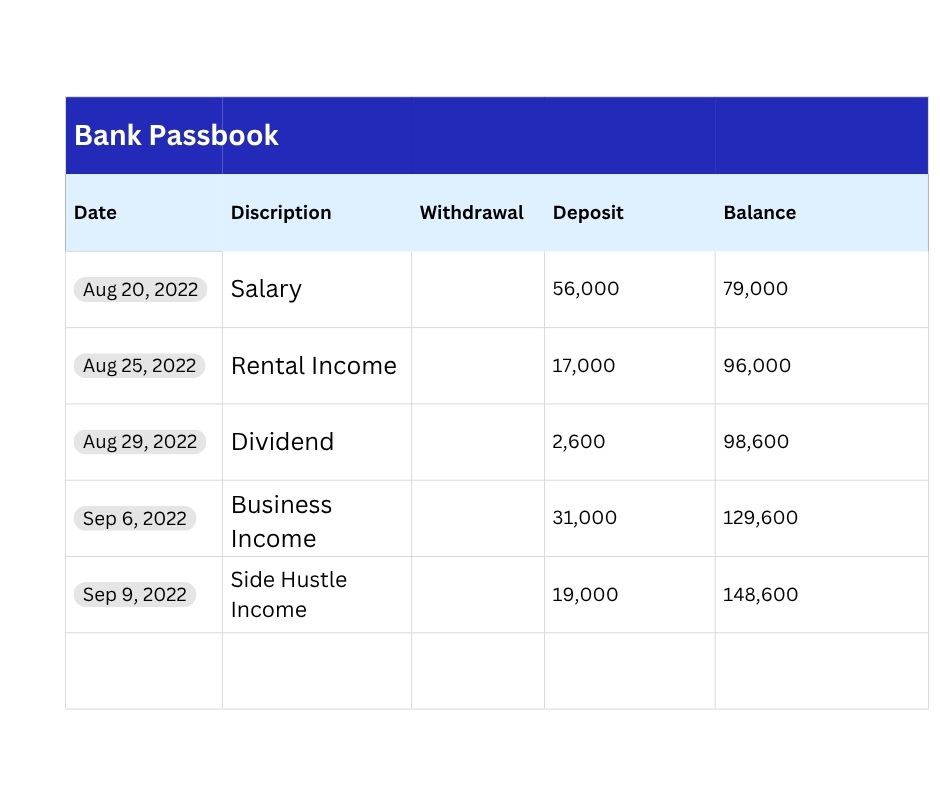Click the 2,600 deposit value
This screenshot has width=940, height=788.
coord(579,442)
